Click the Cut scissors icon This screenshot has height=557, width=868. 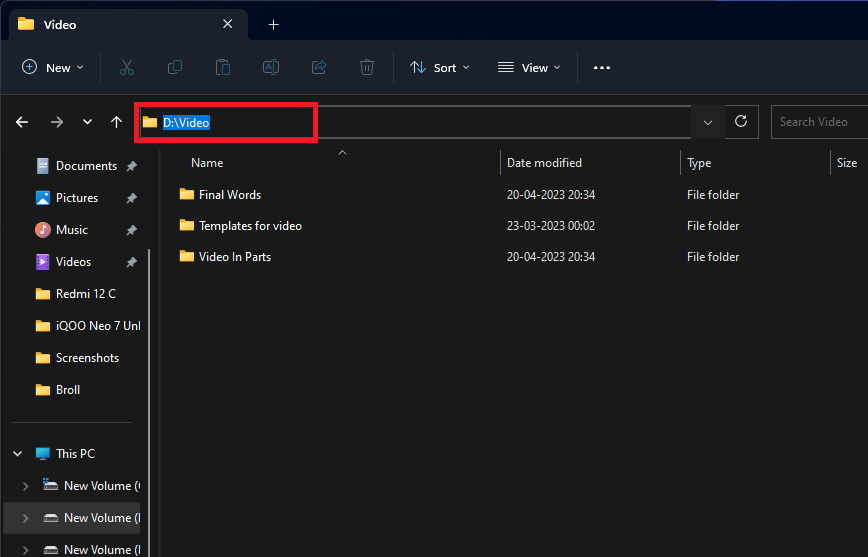[x=126, y=67]
